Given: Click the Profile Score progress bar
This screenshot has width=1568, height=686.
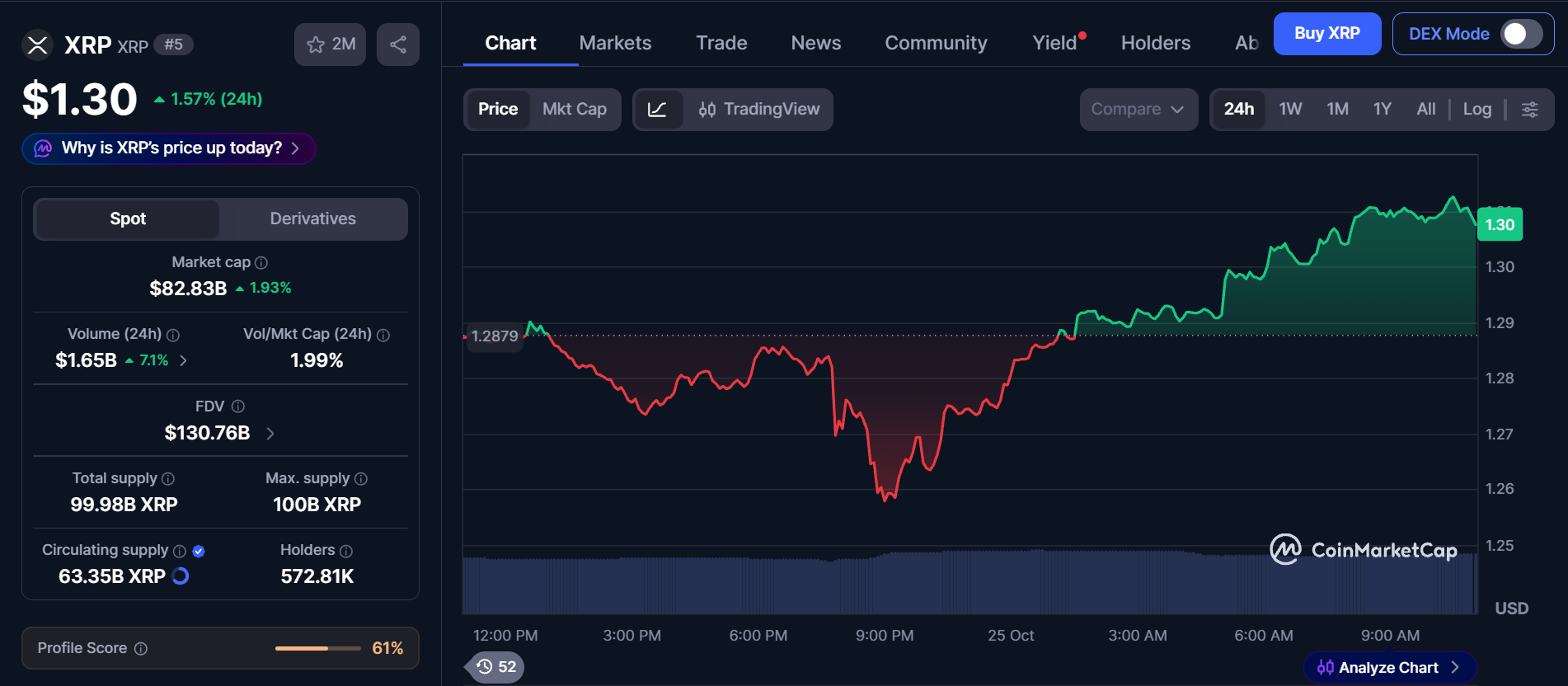Looking at the screenshot, I should pyautogui.click(x=318, y=649).
